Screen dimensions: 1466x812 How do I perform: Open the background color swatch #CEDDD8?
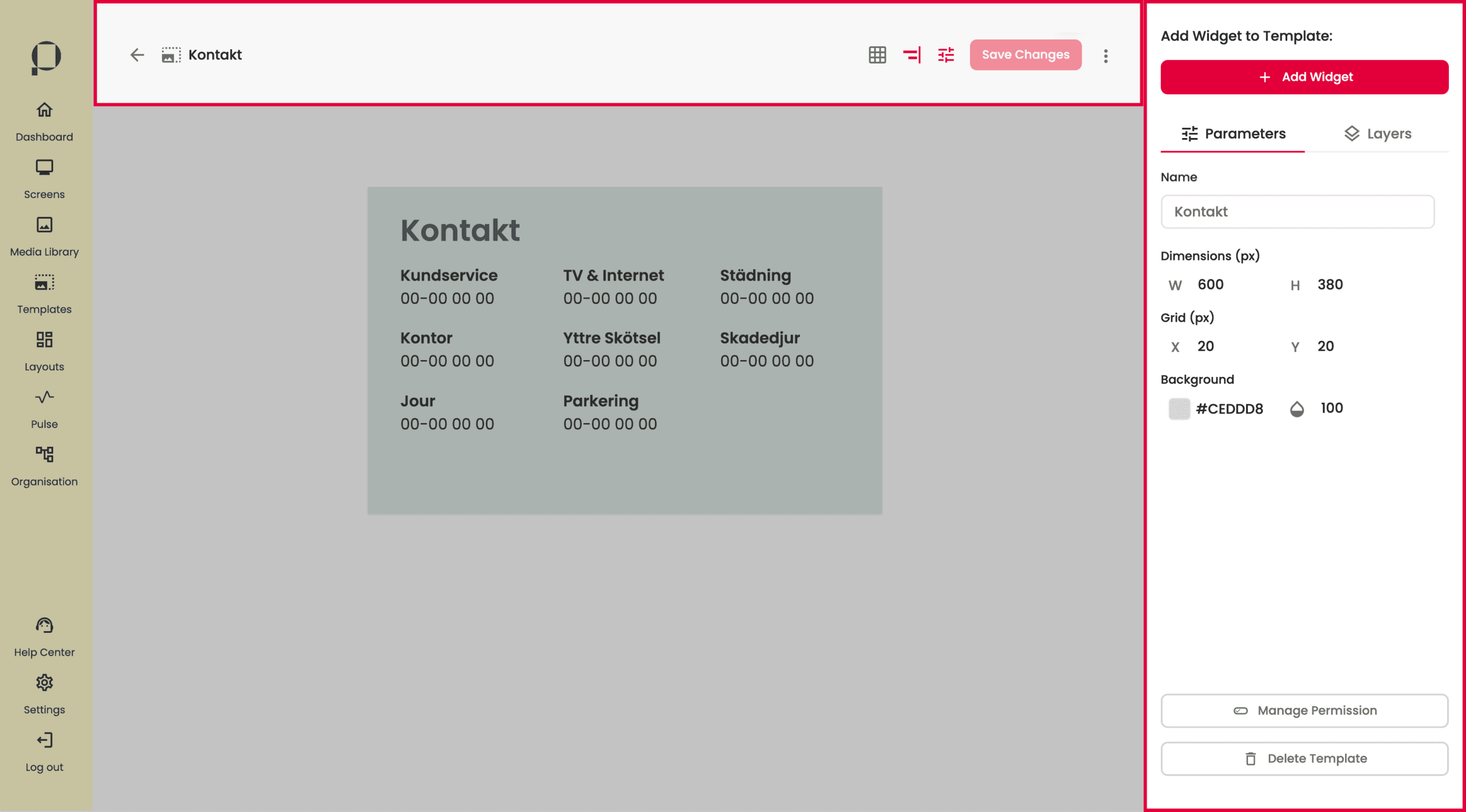tap(1179, 409)
